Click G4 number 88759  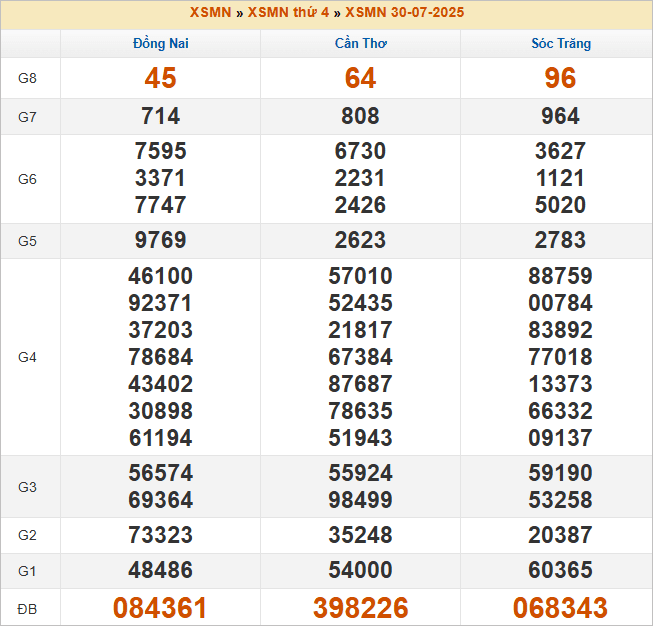click(x=561, y=276)
